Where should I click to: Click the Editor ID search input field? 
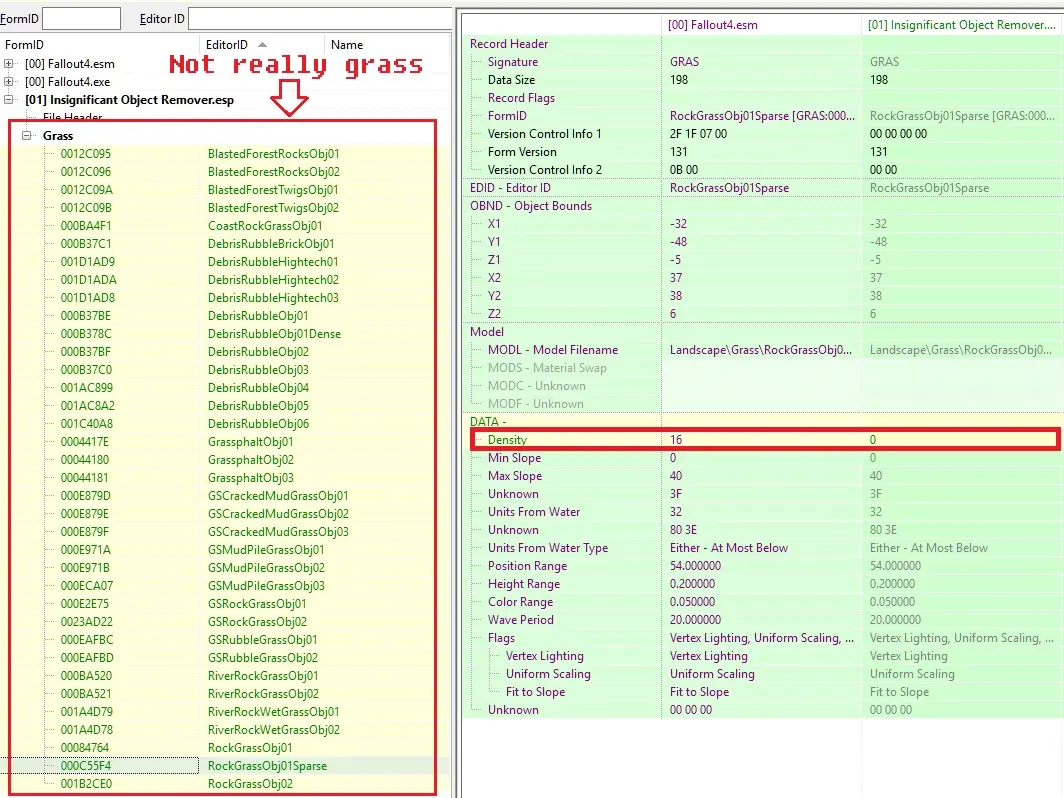click(320, 18)
